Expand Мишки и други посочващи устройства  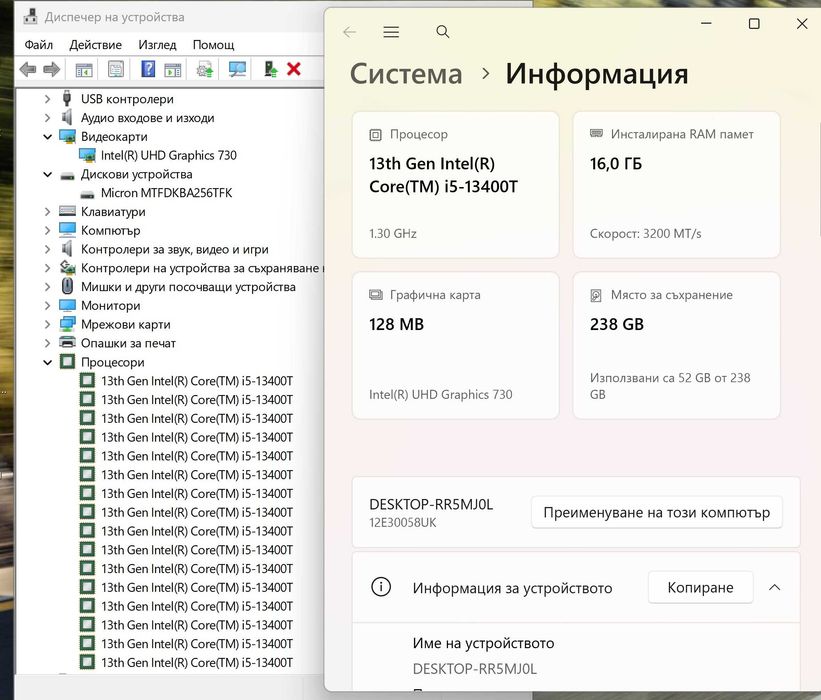tap(48, 287)
